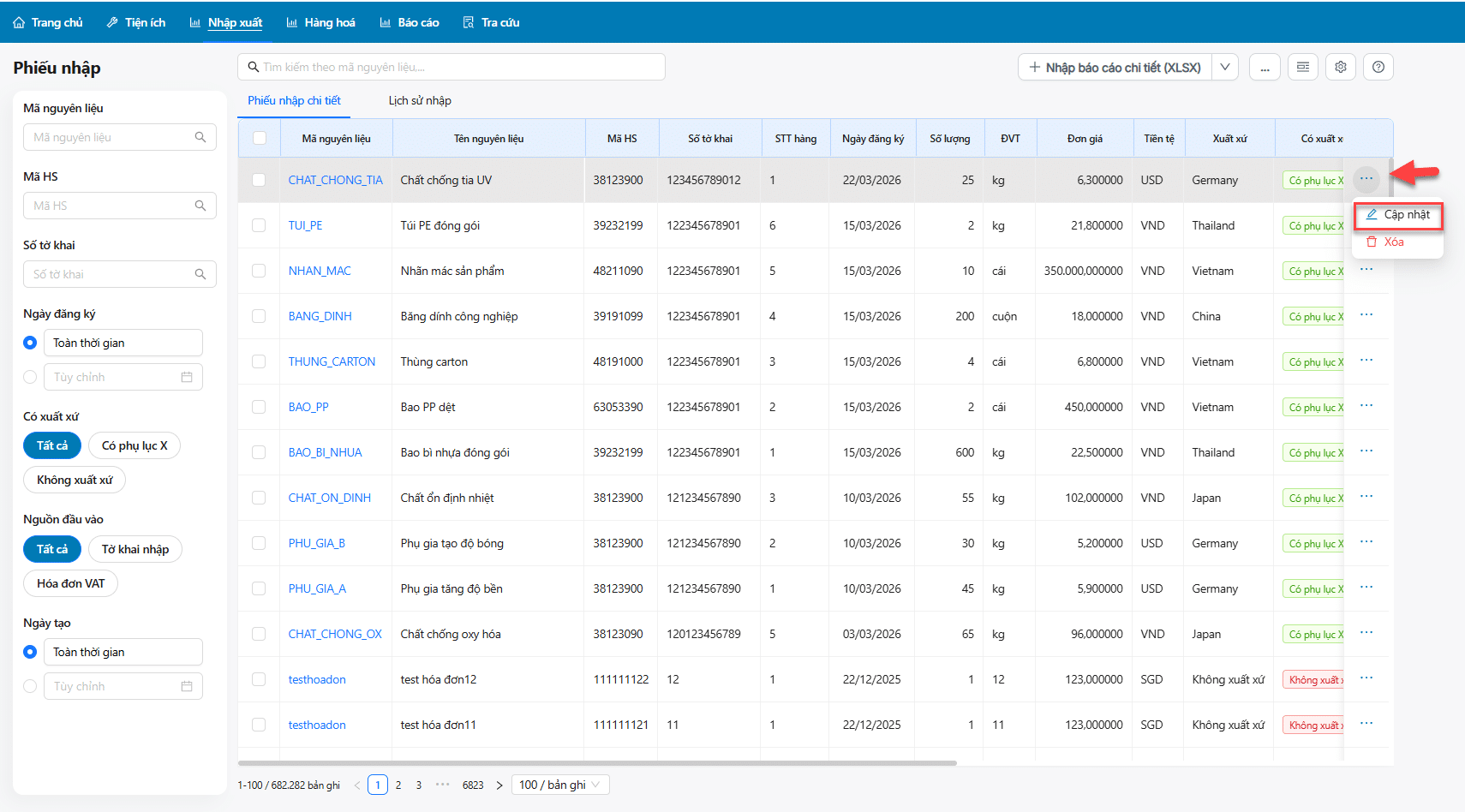The width and height of the screenshot is (1465, 812).
Task: Open the settings gear icon
Action: 1340,67
